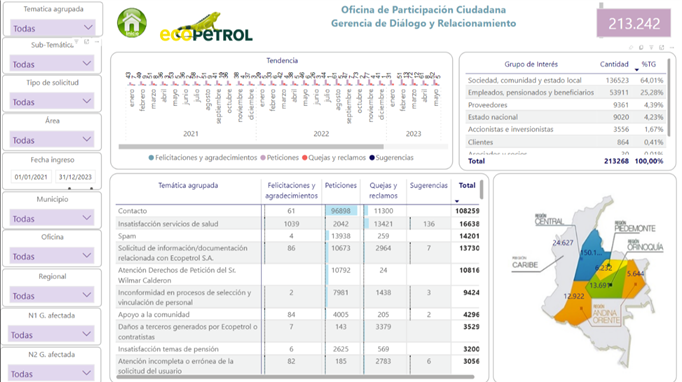This screenshot has width=682, height=382.
Task: Click highlighted Peticiones value 96898
Action: (x=341, y=211)
